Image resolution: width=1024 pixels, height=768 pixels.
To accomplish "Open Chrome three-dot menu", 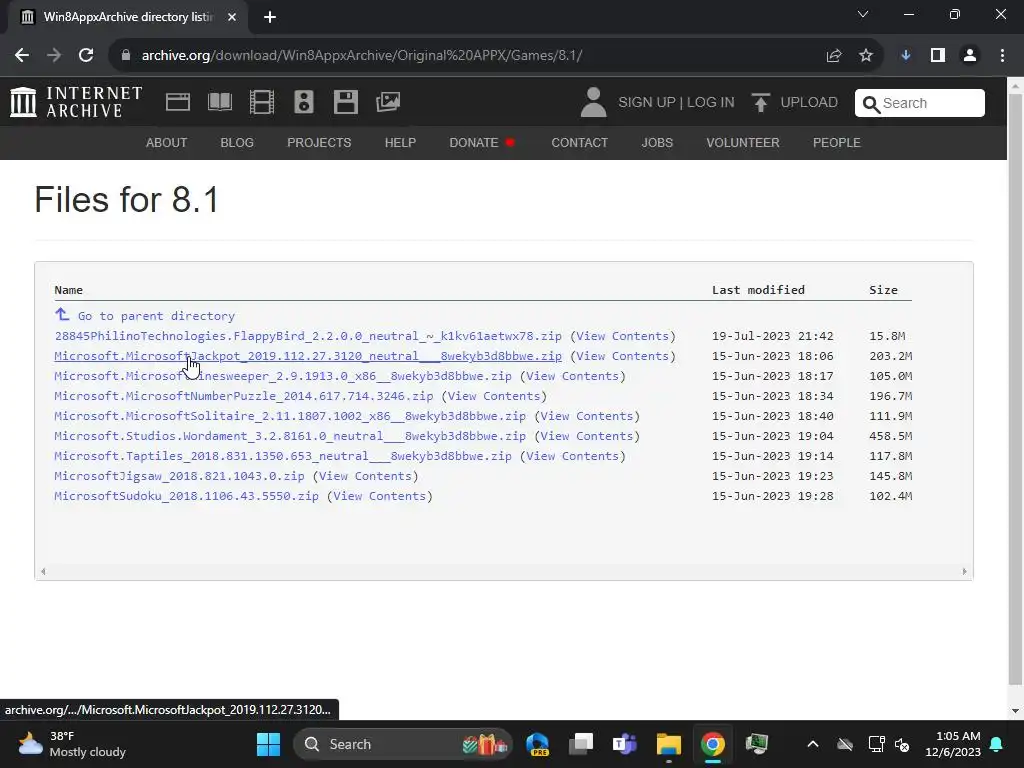I will [x=1002, y=56].
